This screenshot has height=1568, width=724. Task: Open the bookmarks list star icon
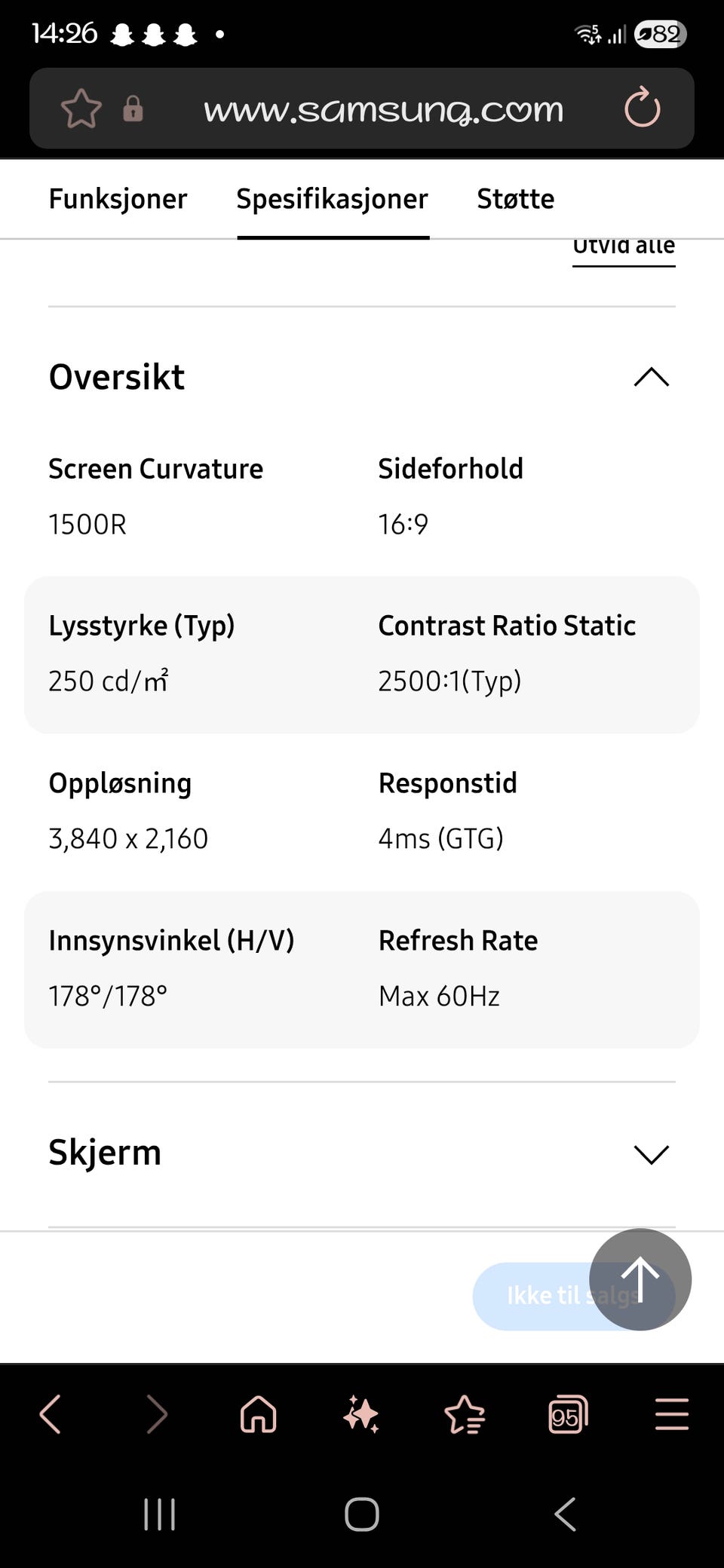click(x=465, y=1413)
